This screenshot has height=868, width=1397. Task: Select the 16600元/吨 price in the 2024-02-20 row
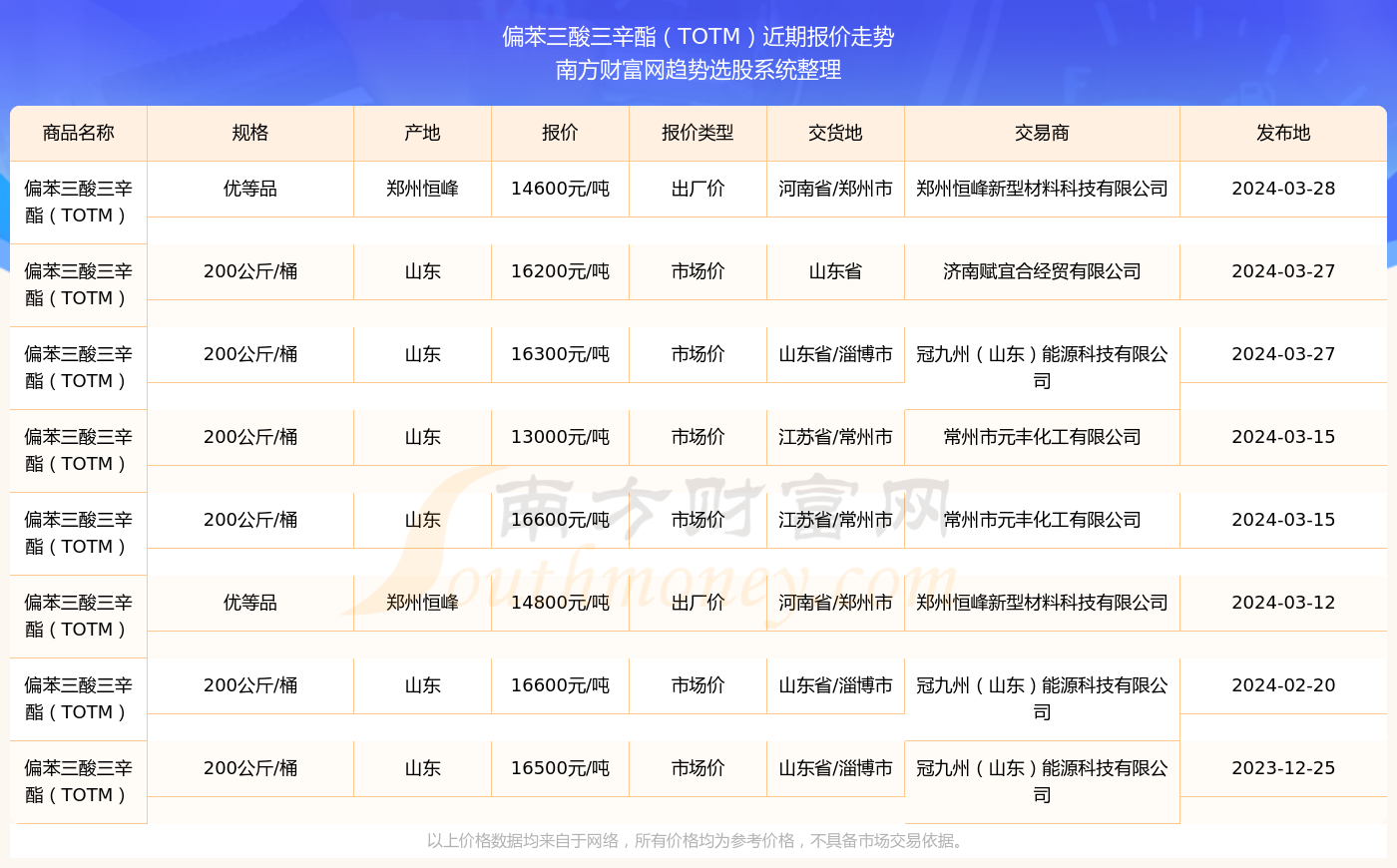click(560, 685)
